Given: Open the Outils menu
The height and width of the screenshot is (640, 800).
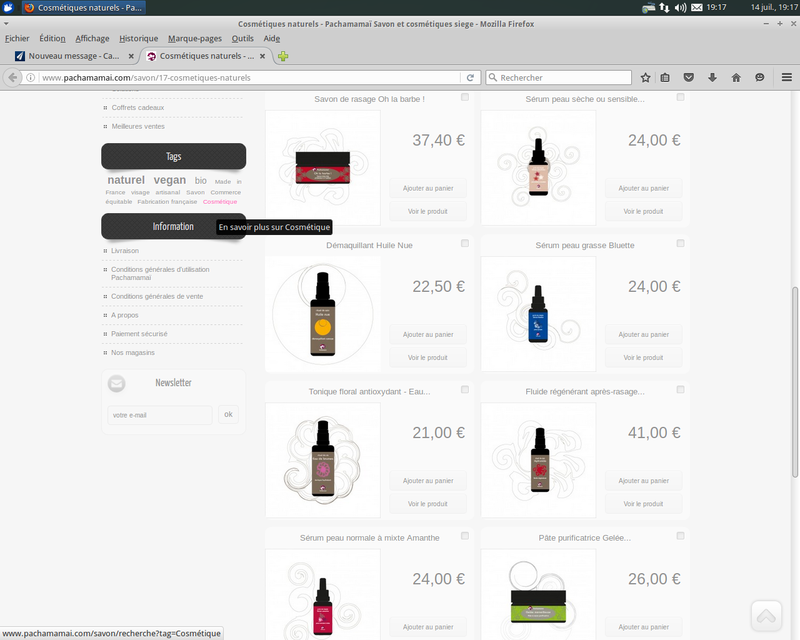Looking at the screenshot, I should coord(242,38).
